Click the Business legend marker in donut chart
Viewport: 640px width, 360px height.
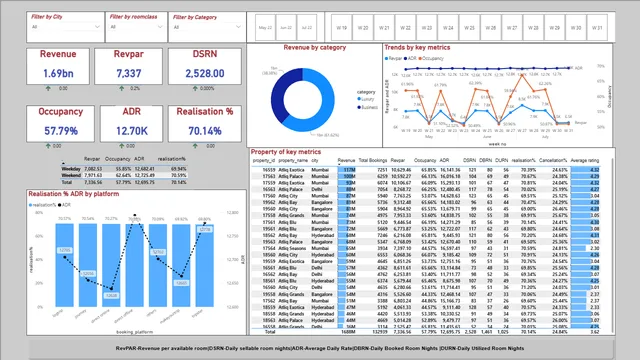[x=359, y=107]
